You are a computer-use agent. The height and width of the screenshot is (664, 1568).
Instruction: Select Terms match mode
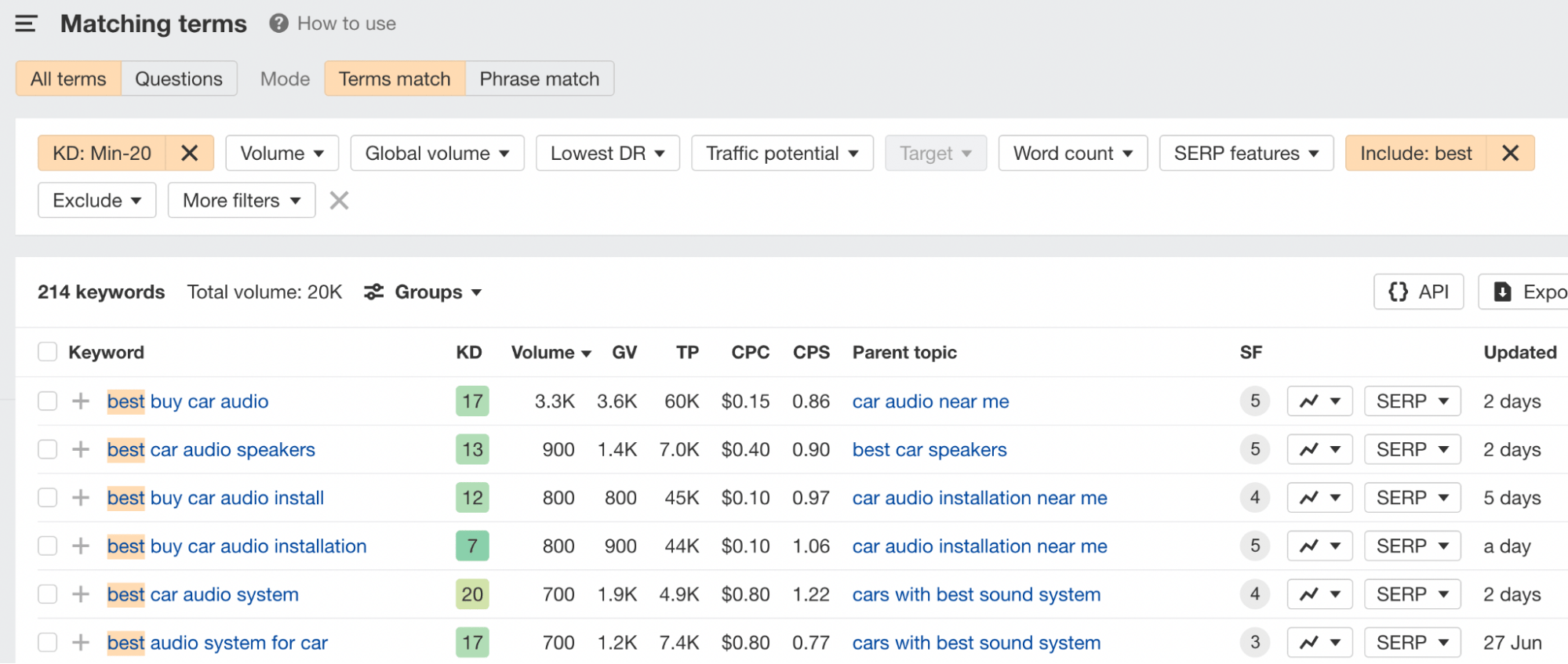395,78
